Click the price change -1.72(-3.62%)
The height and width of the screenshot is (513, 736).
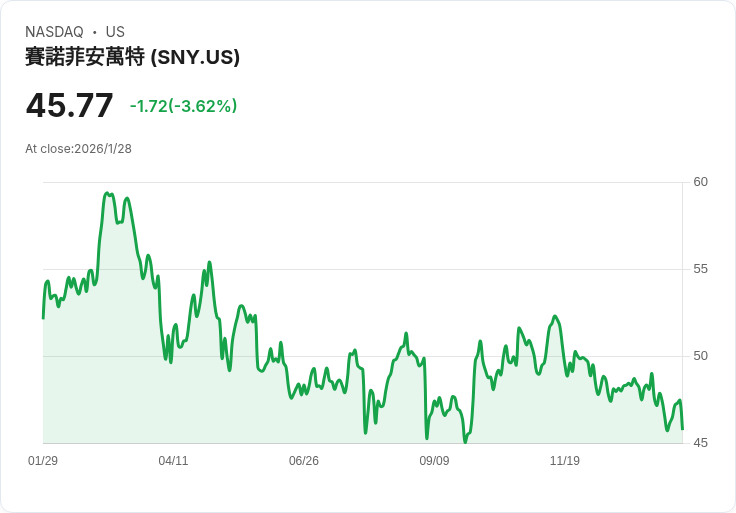(x=183, y=106)
